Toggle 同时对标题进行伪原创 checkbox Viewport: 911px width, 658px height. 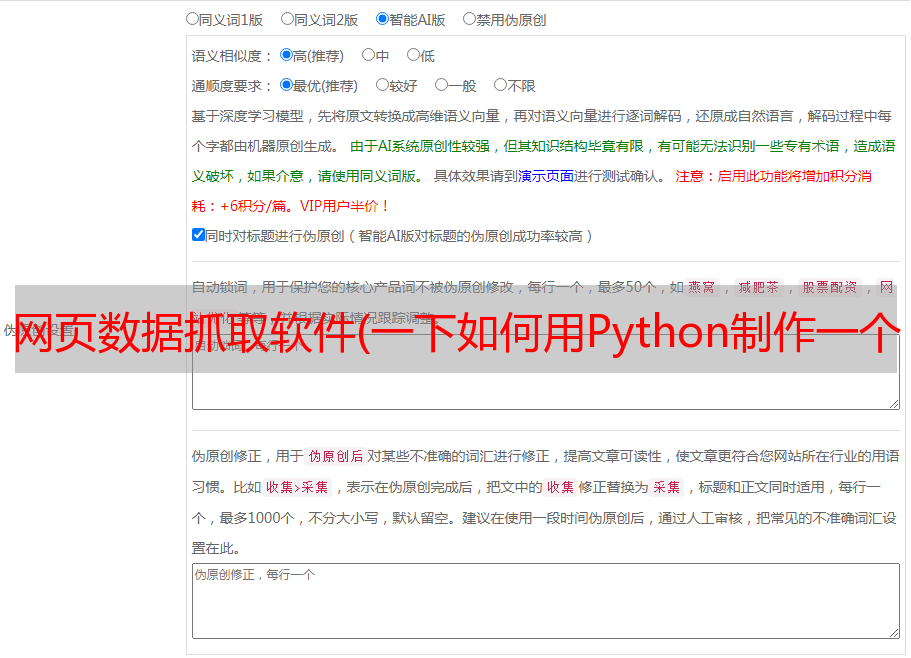pyautogui.click(x=198, y=235)
